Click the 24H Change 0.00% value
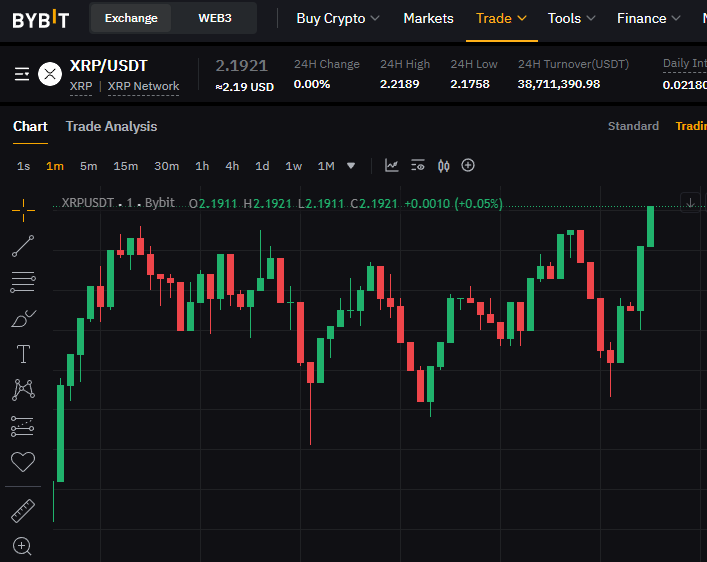The height and width of the screenshot is (562, 707). [x=312, y=84]
